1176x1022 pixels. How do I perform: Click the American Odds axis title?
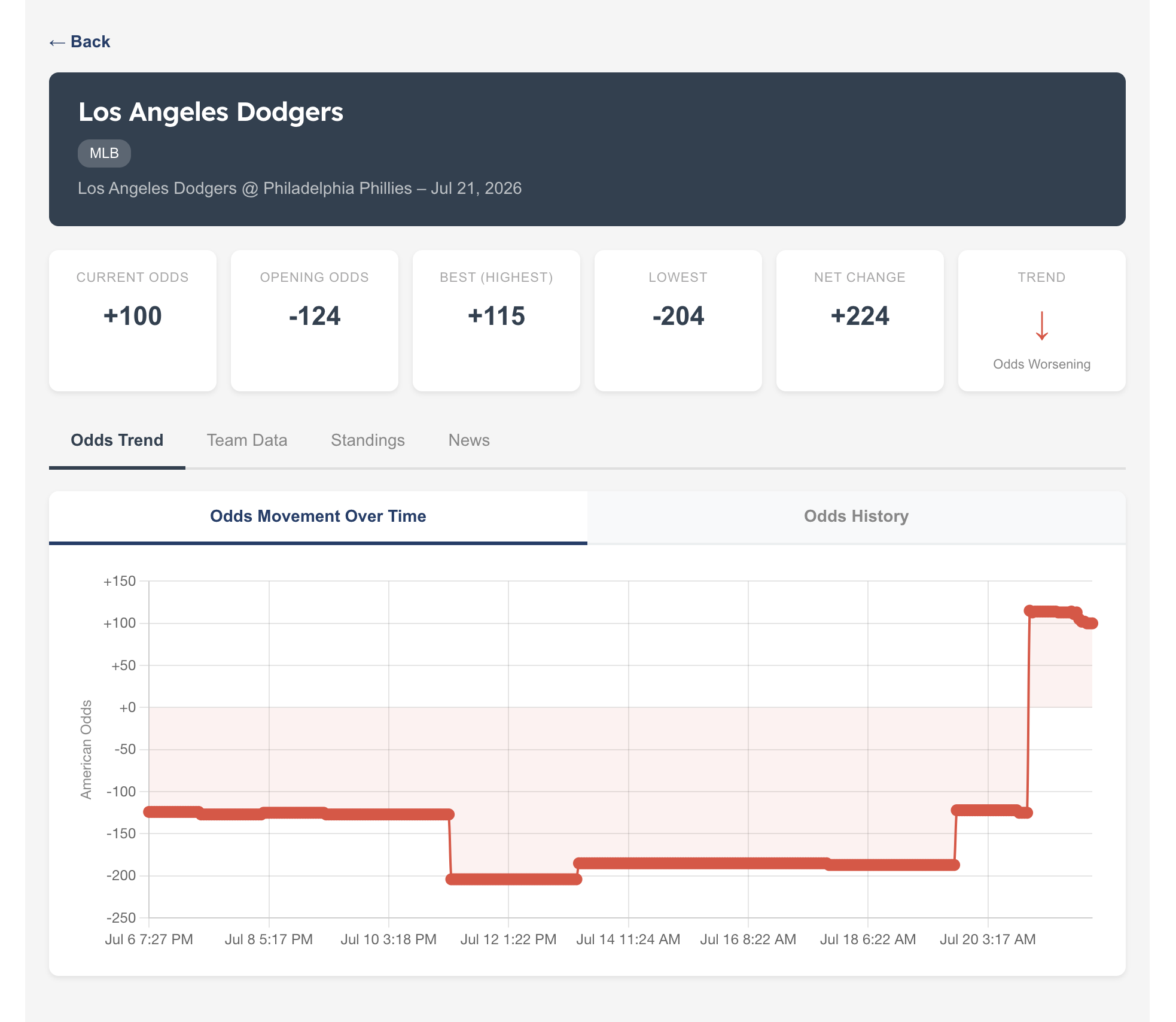coord(86,749)
